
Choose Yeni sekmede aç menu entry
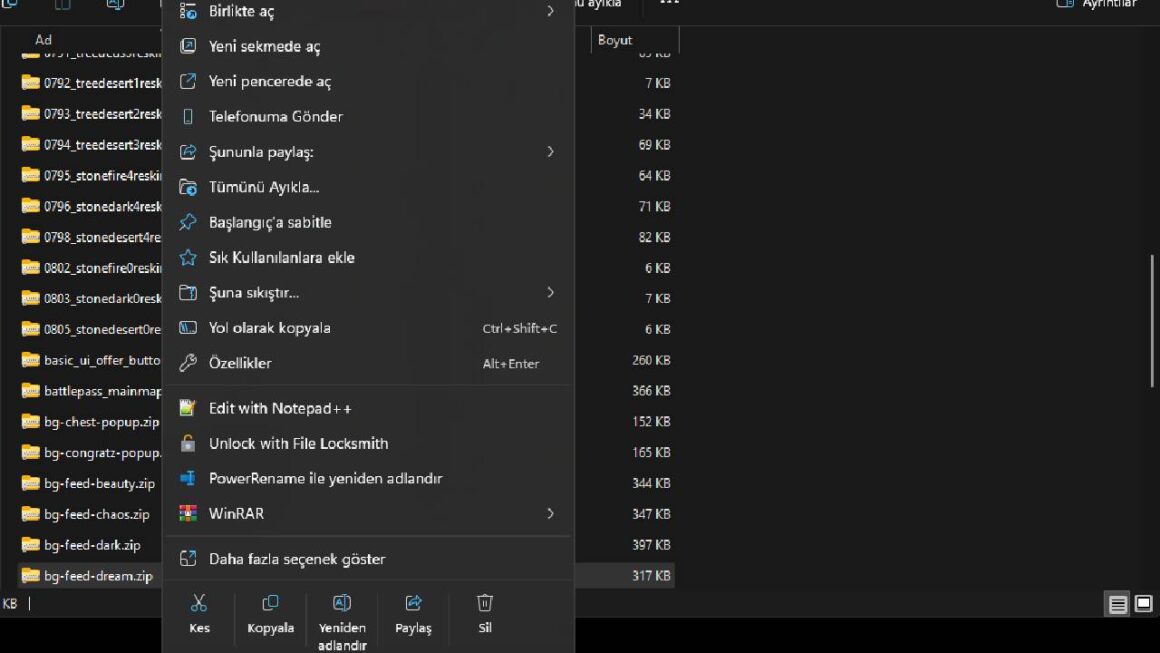[368, 46]
